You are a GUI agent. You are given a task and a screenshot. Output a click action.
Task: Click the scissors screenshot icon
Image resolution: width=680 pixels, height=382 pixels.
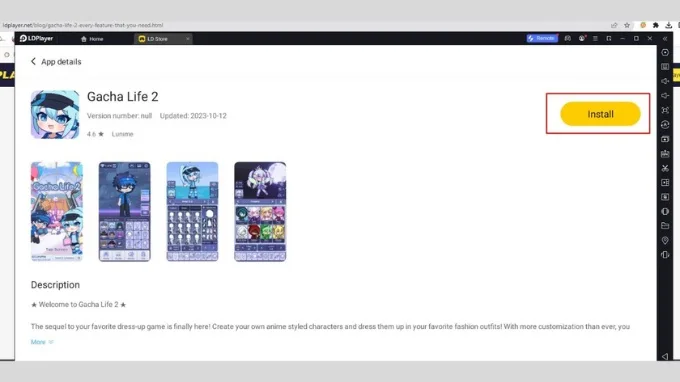pos(665,168)
